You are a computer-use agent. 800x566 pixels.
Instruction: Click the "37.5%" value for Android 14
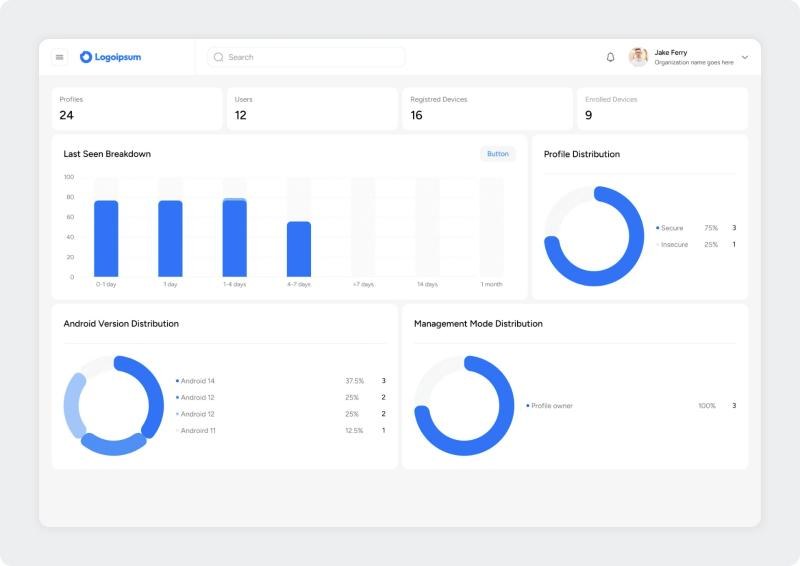[355, 381]
